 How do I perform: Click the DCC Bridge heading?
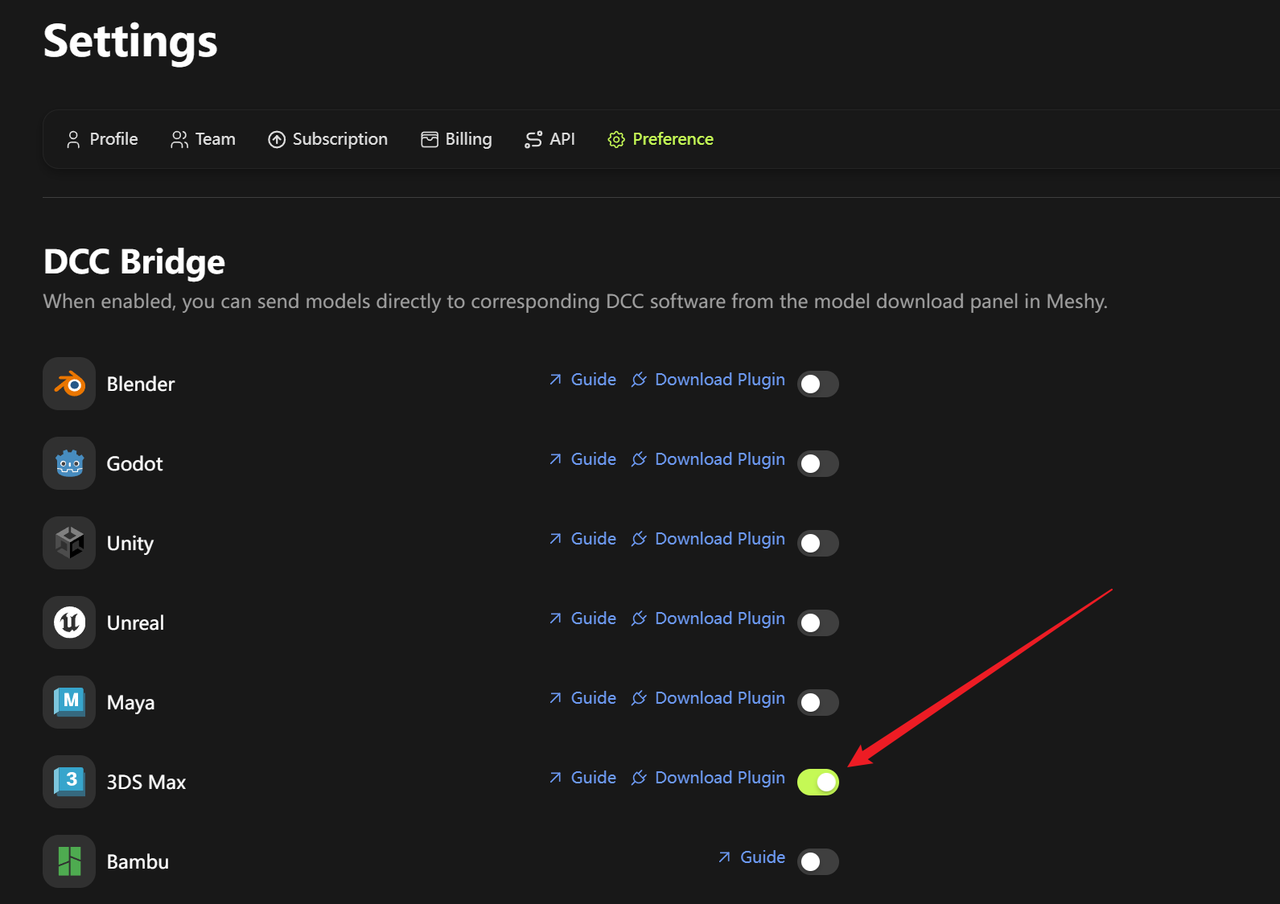tap(134, 262)
